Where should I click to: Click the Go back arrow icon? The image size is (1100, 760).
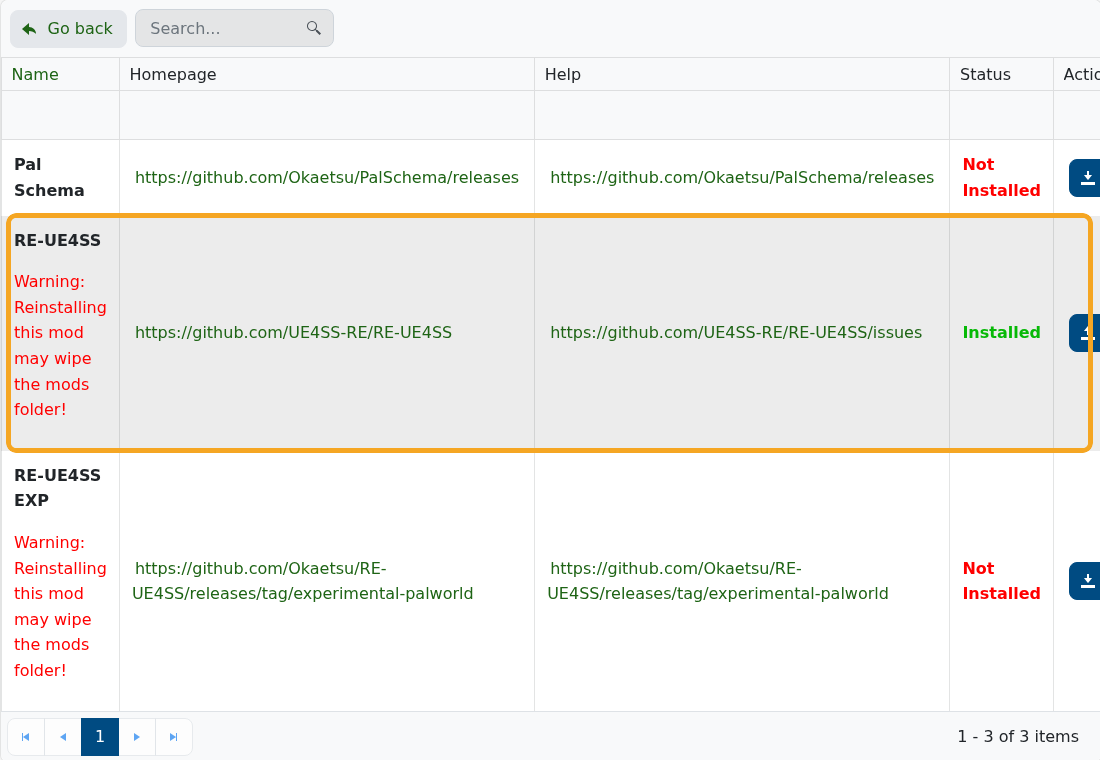pos(29,29)
